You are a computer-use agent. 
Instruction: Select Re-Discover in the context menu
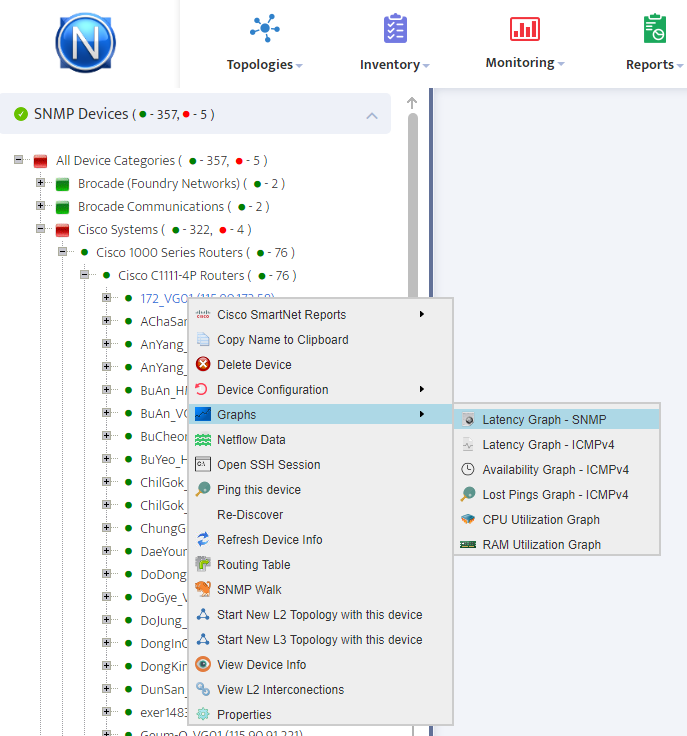(321, 514)
